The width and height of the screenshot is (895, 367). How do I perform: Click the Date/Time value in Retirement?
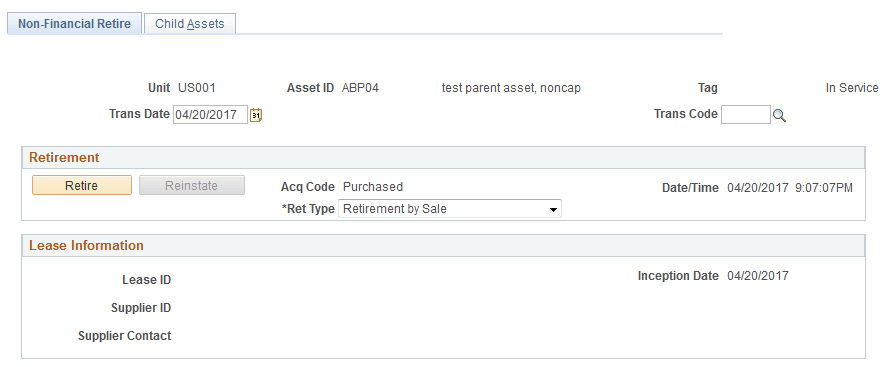pyautogui.click(x=790, y=188)
